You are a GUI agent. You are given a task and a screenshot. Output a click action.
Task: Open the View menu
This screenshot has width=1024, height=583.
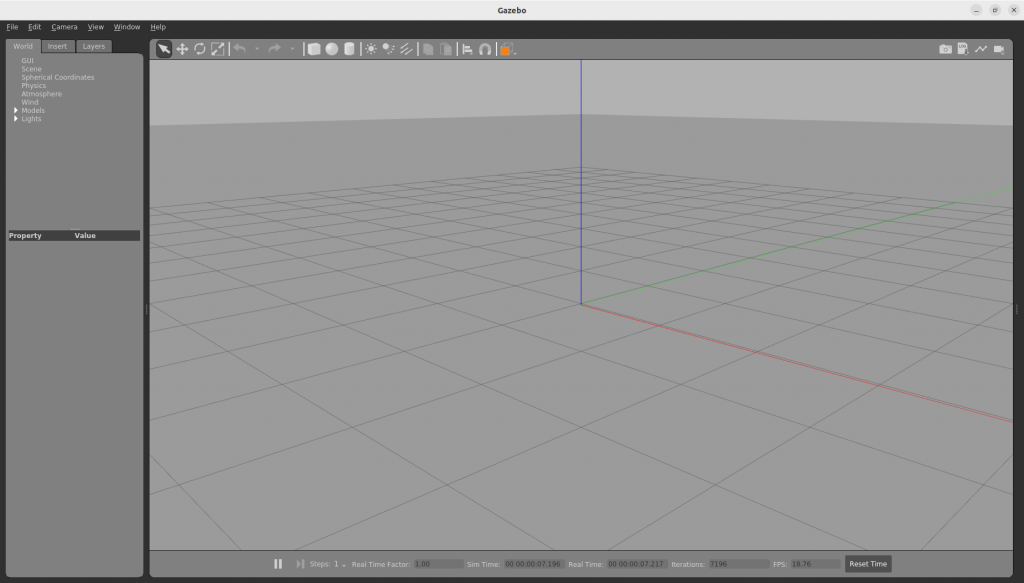tap(95, 27)
